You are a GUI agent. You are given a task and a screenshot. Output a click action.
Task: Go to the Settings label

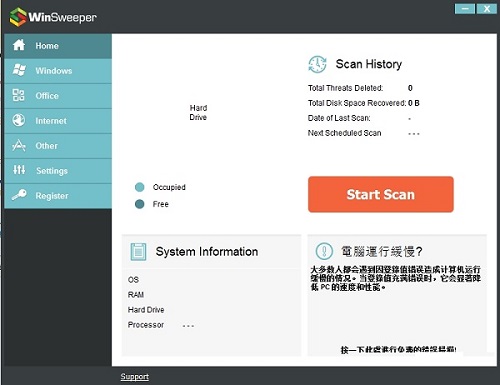pos(52,171)
